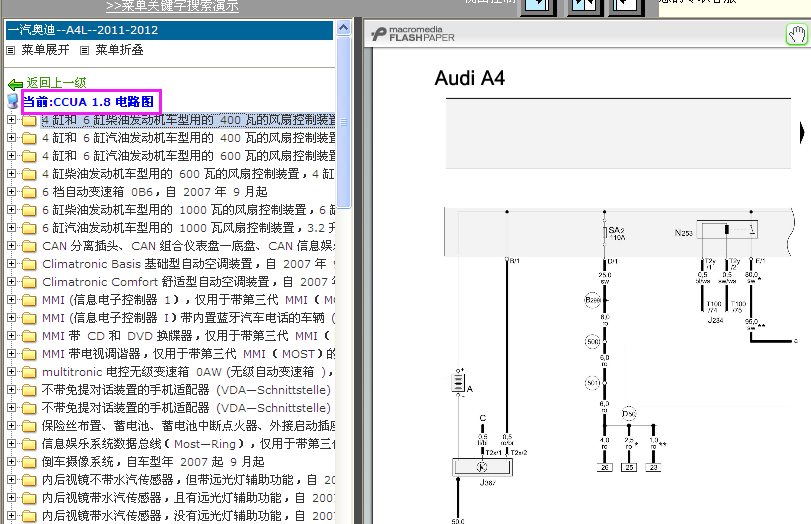Click the J367 component in the diagram
This screenshot has height=524, width=811.
tap(482, 467)
